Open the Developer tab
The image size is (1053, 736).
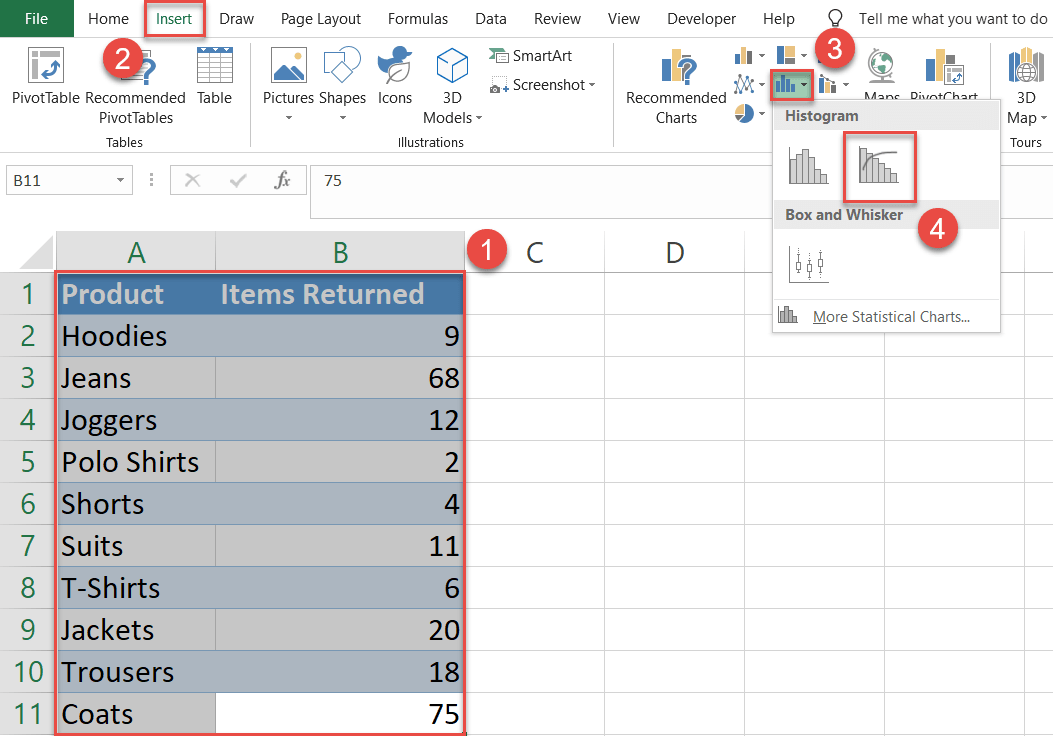(701, 18)
